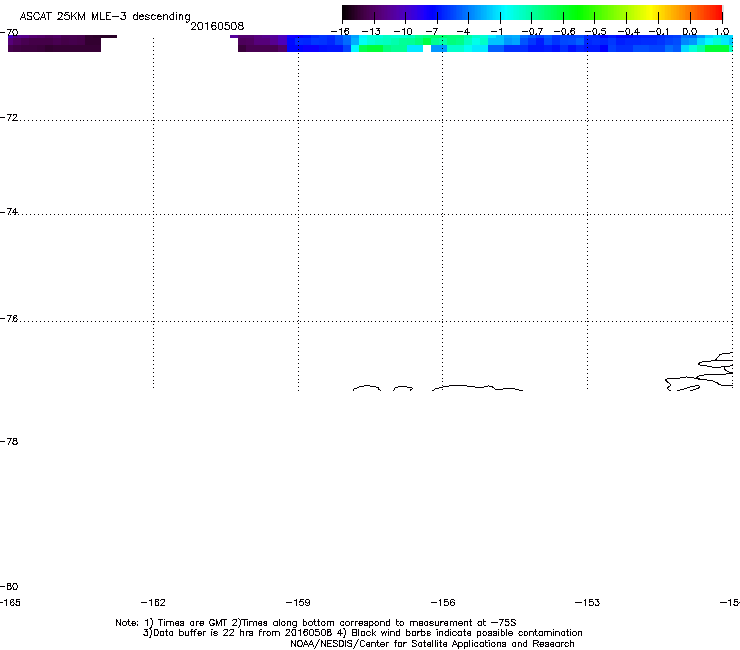Click the 'ASCAT 25KM MLE-3 descending' title
Image resolution: width=740 pixels, height=650 pixels.
105,17
